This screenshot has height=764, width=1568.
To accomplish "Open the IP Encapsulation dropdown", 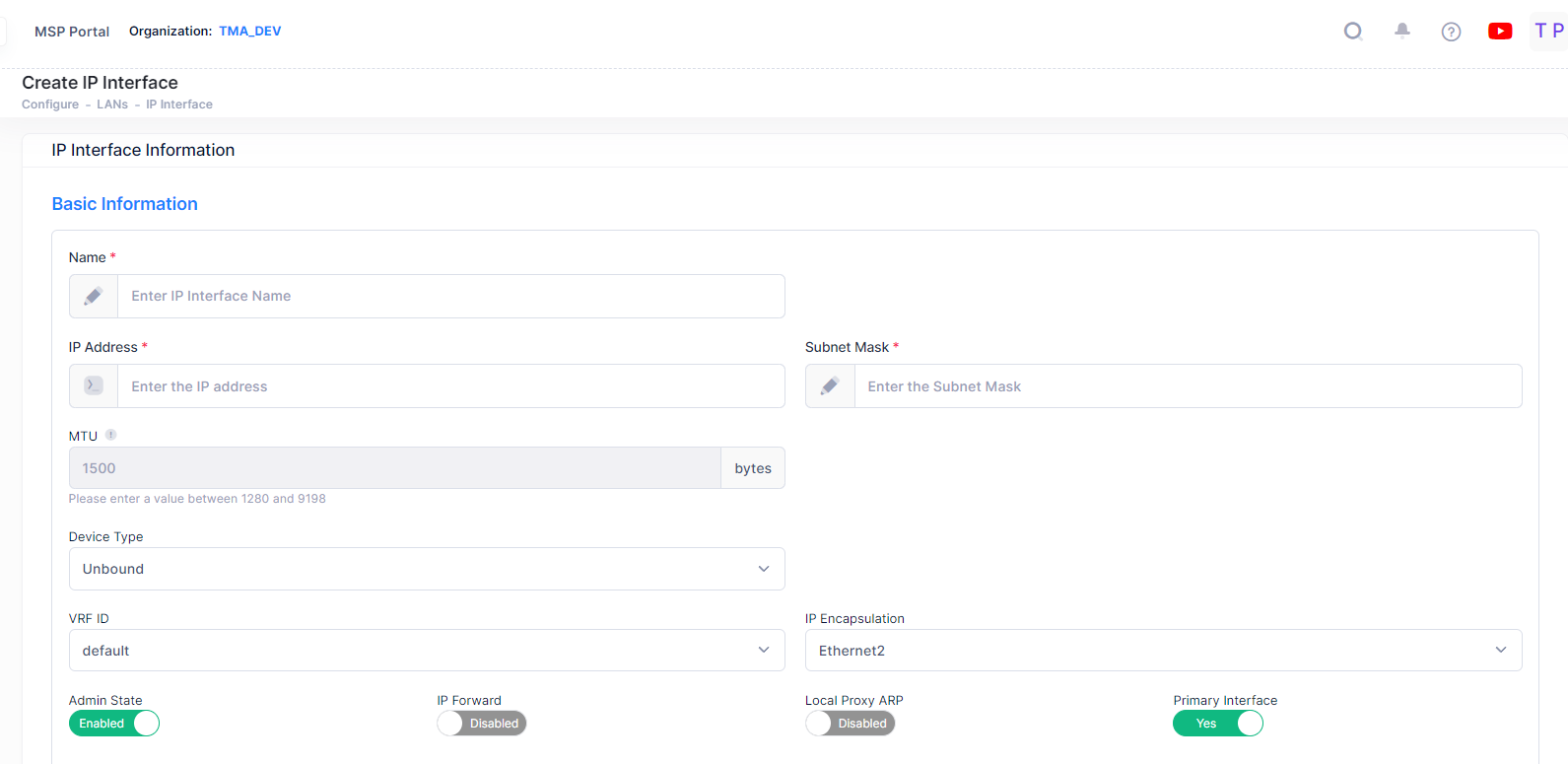I will [1163, 651].
